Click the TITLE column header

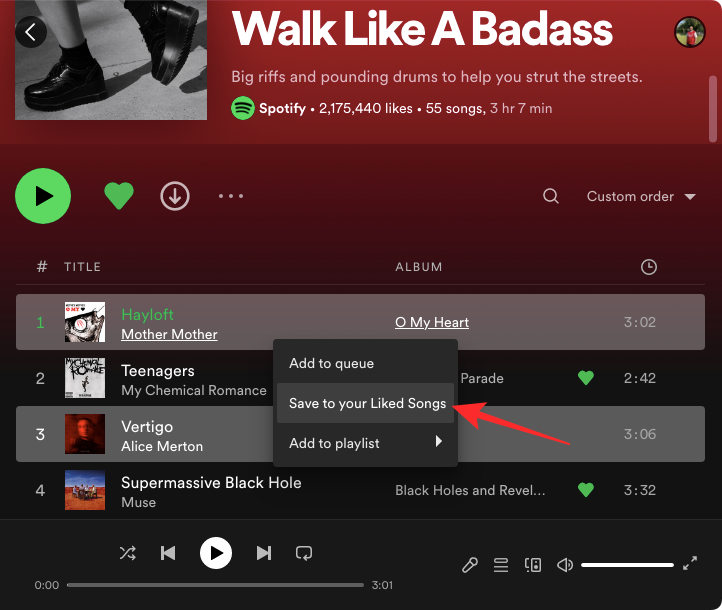coord(82,267)
